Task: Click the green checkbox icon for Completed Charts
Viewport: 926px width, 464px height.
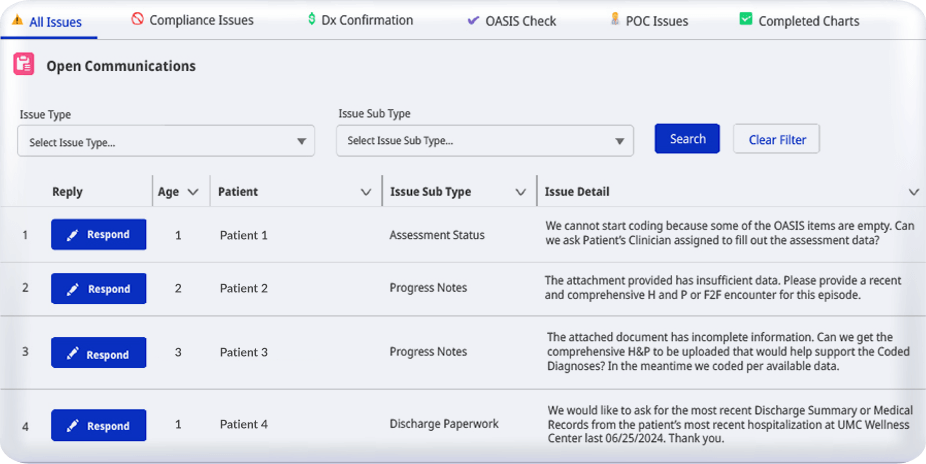Action: click(745, 19)
